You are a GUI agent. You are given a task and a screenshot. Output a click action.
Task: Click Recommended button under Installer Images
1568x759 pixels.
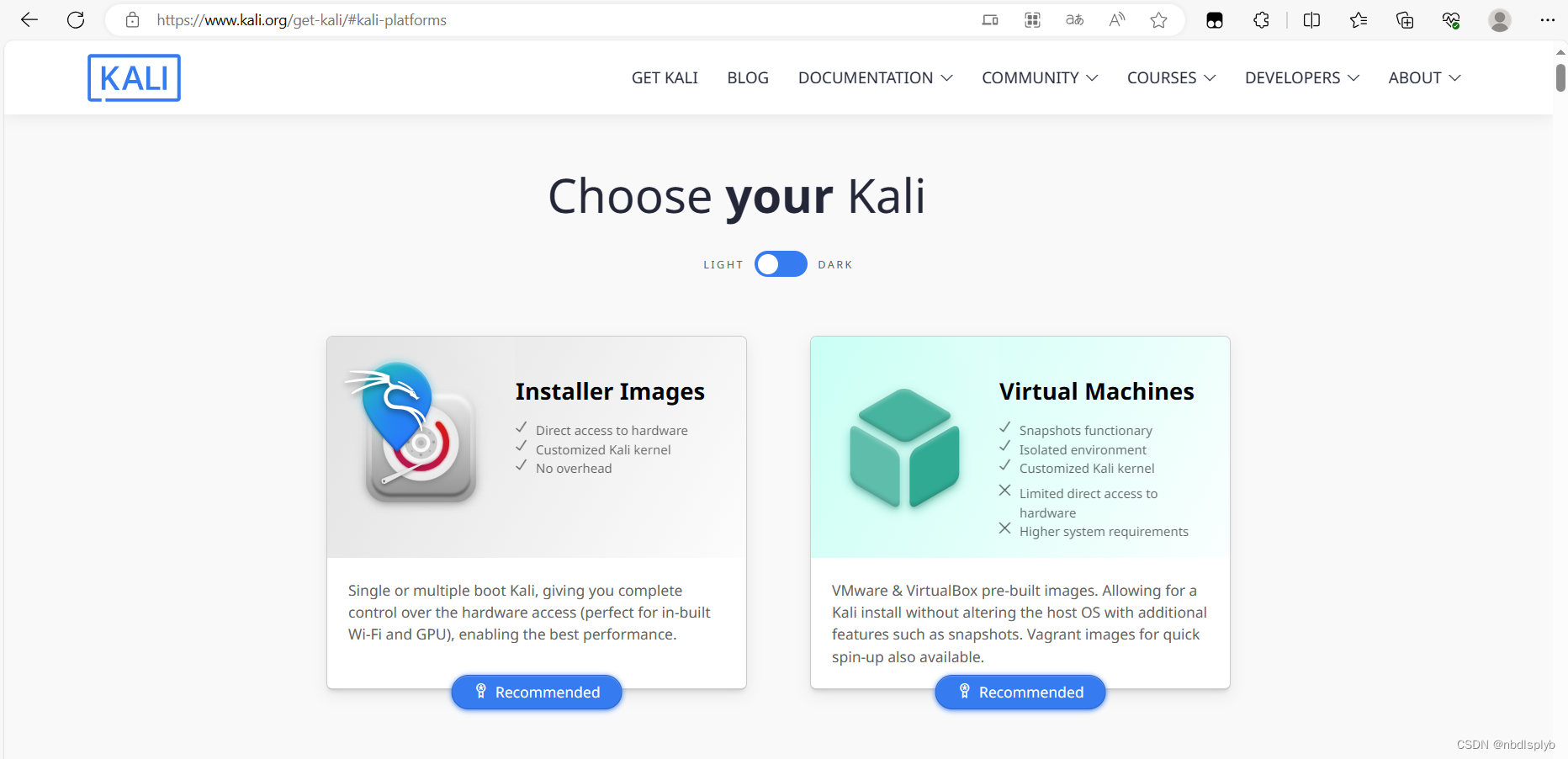537,692
